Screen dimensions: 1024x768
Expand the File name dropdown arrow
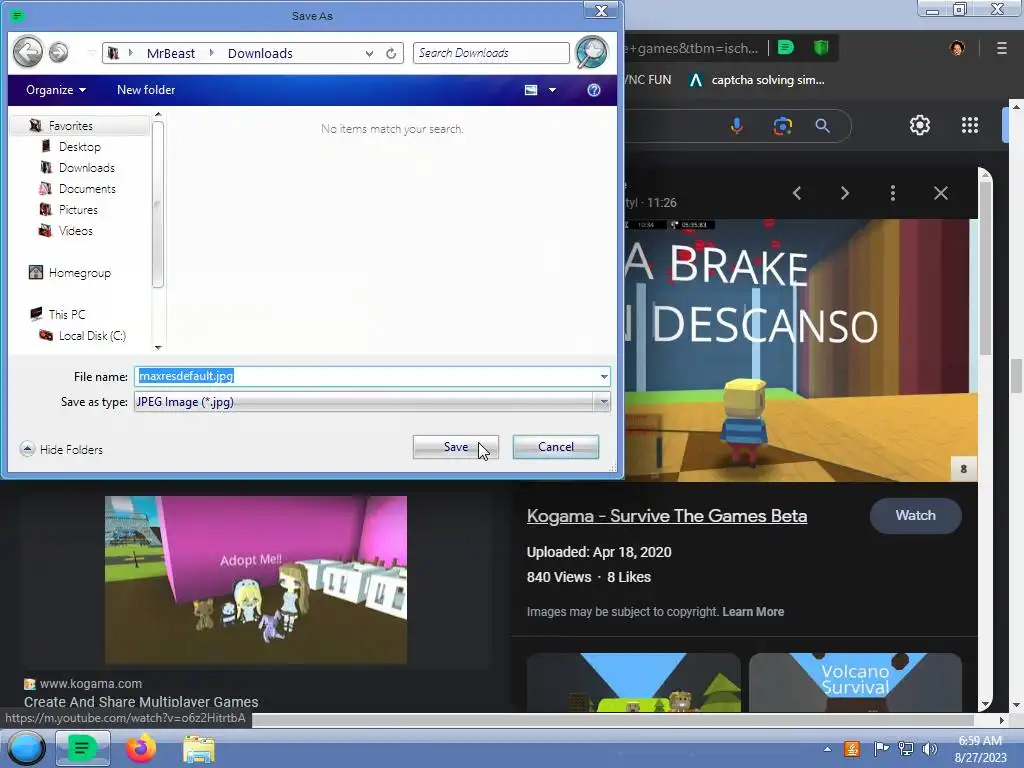(x=604, y=376)
